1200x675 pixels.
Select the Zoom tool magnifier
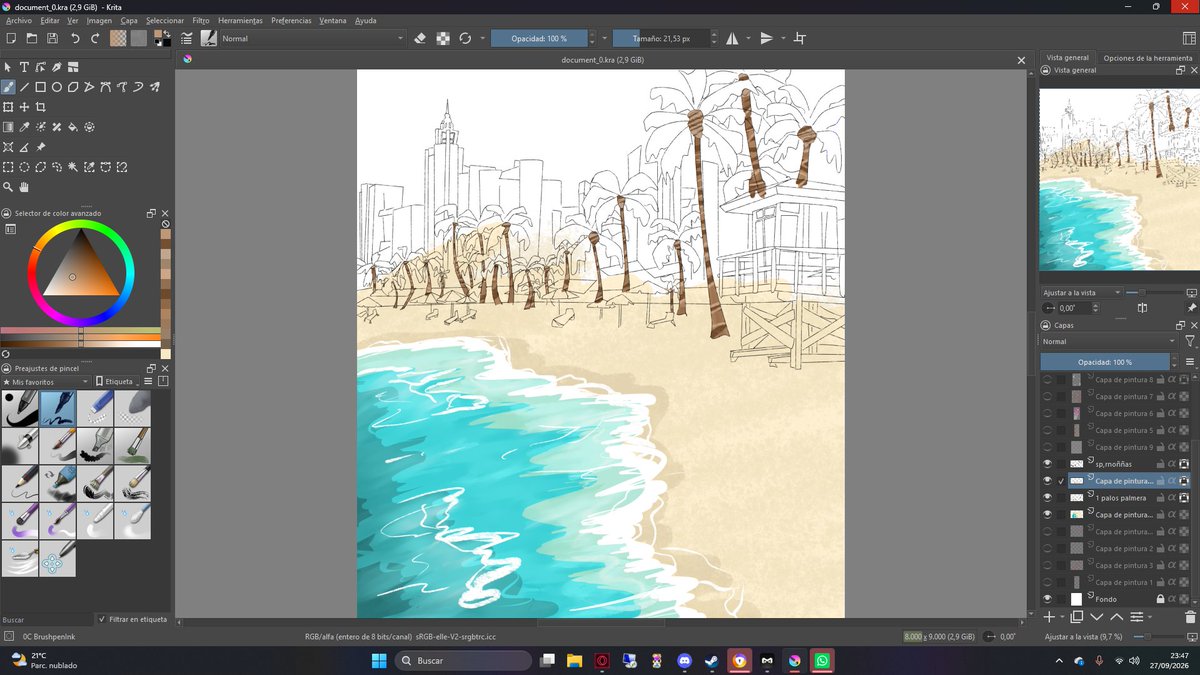tap(8, 187)
